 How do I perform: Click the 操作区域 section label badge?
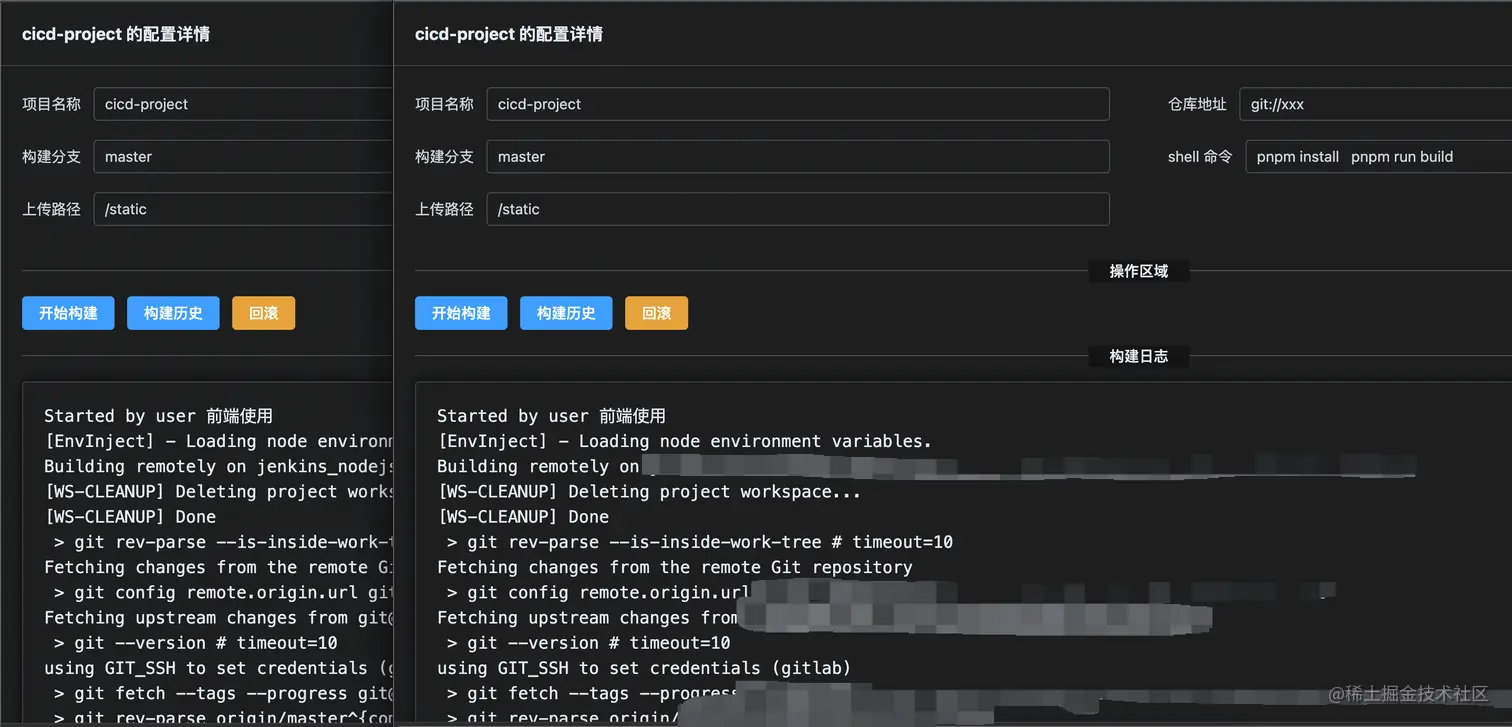[1138, 270]
